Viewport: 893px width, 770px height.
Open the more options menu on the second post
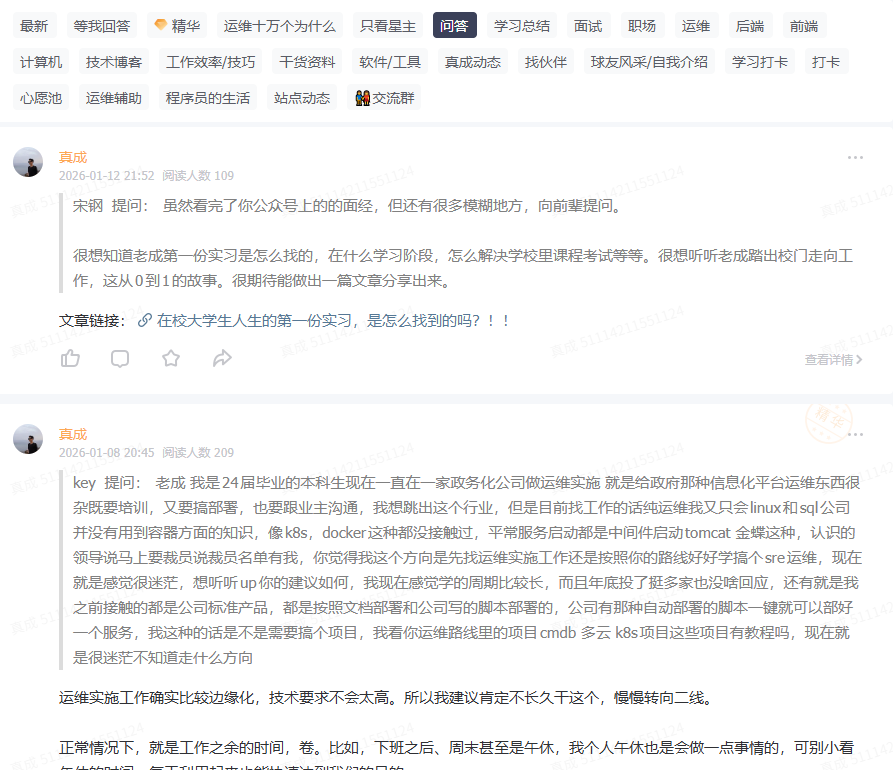pyautogui.click(x=856, y=434)
